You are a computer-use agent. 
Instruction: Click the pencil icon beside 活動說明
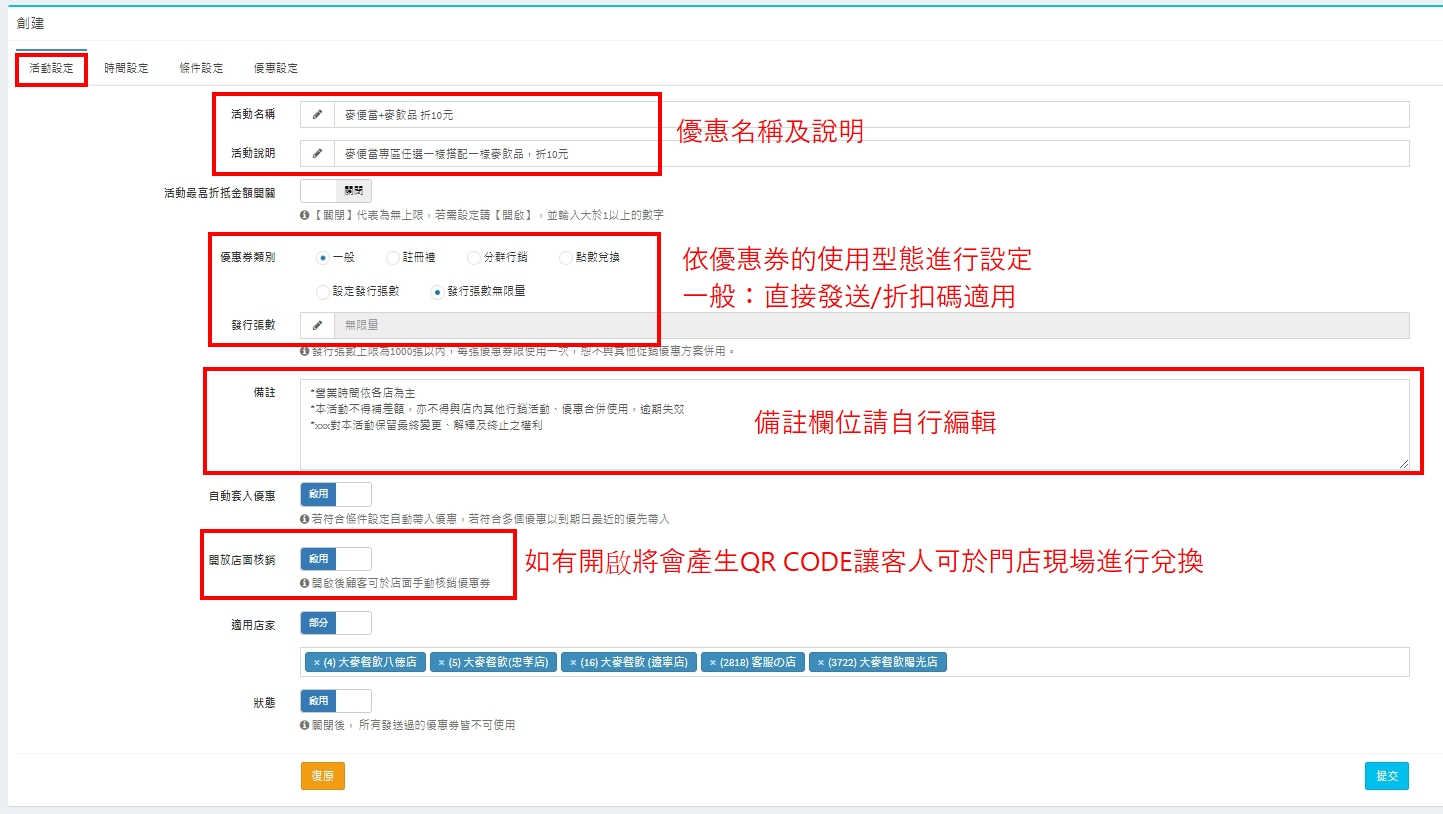click(317, 154)
